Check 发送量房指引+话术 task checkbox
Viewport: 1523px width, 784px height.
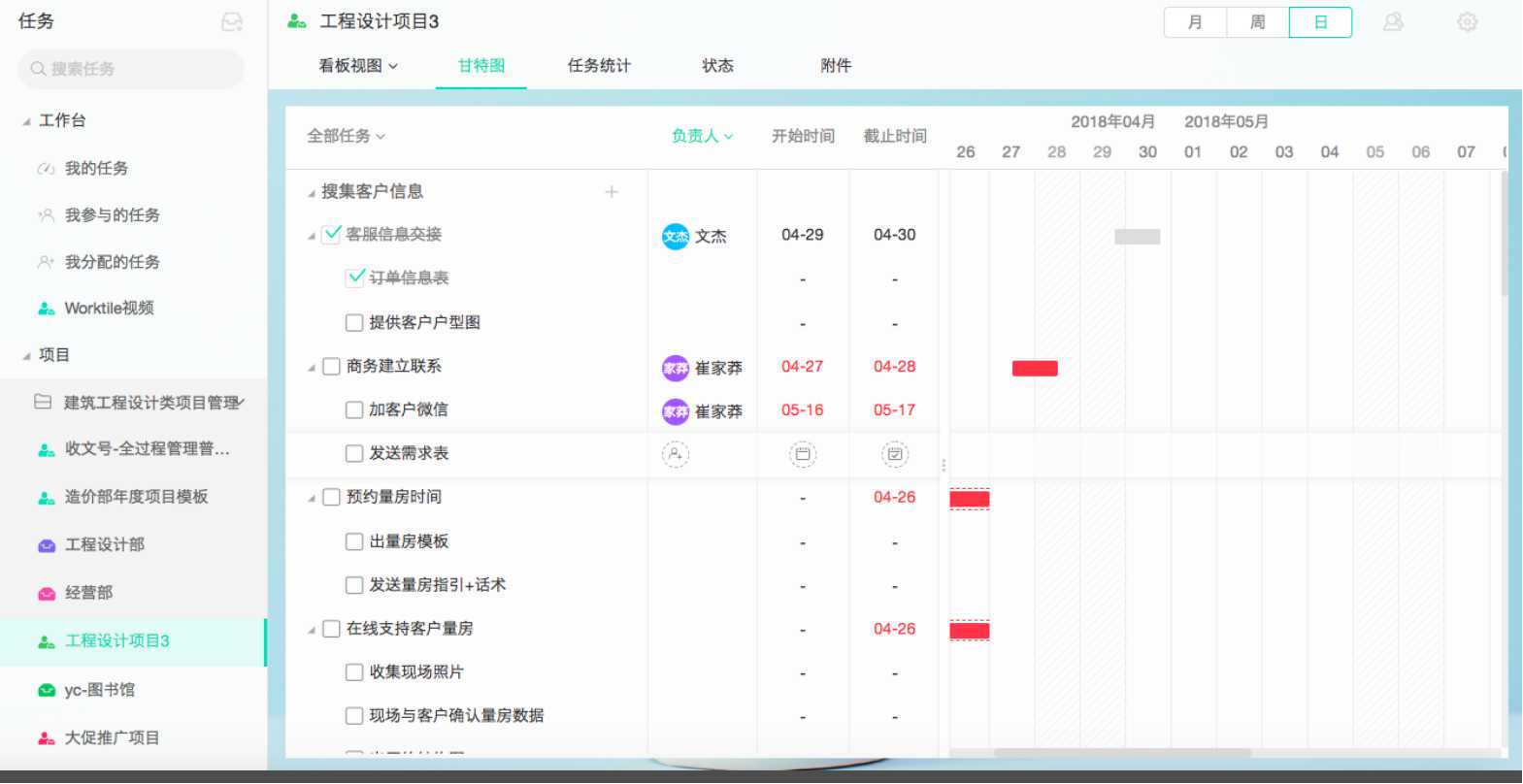point(354,585)
